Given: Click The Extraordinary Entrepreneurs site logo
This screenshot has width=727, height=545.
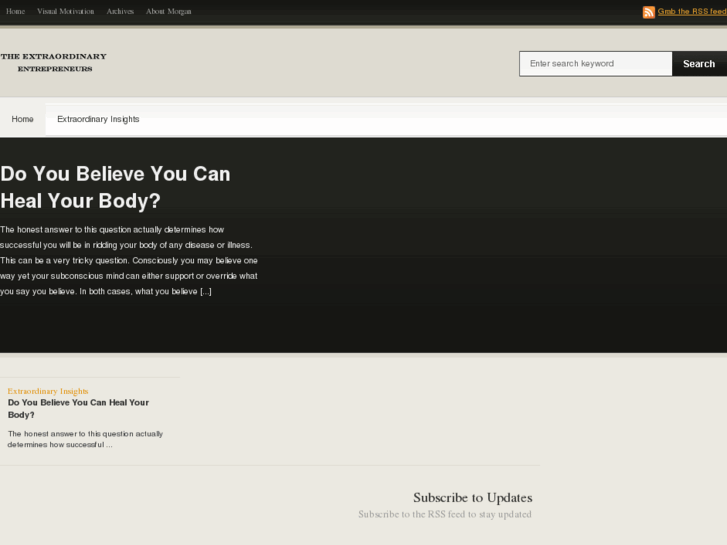Looking at the screenshot, I should point(54,63).
